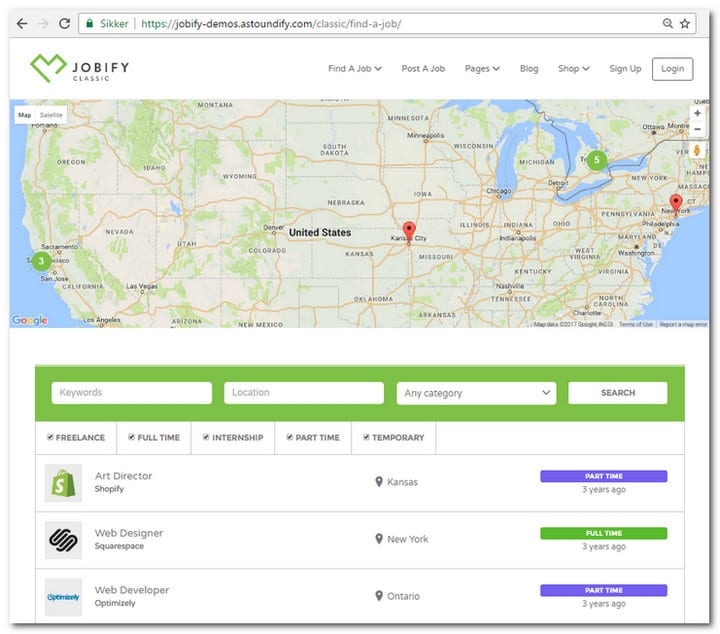
Task: Click the green cluster marker showing 5
Action: 597,159
